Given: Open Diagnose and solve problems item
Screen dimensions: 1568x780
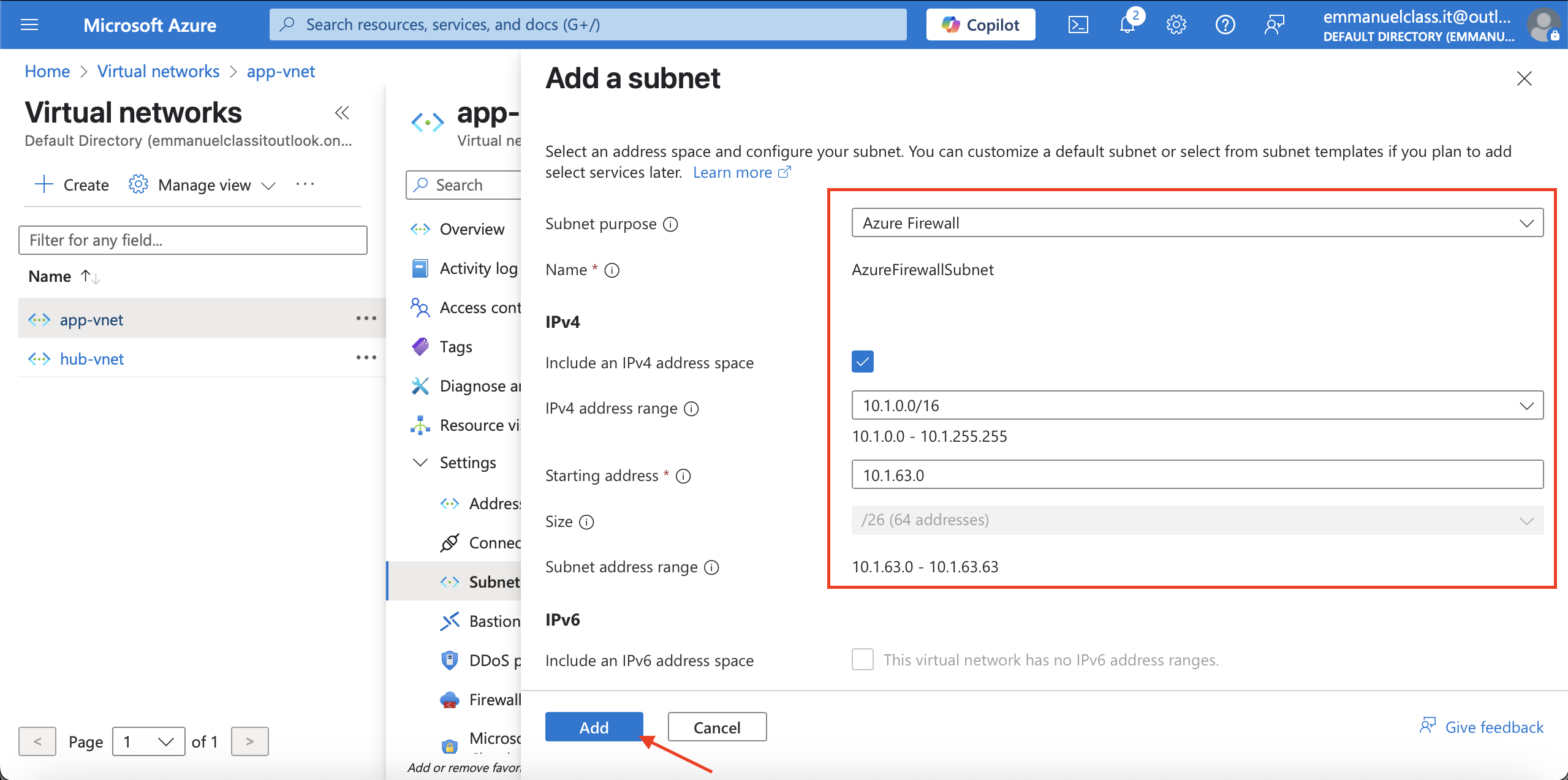Looking at the screenshot, I should 466,386.
